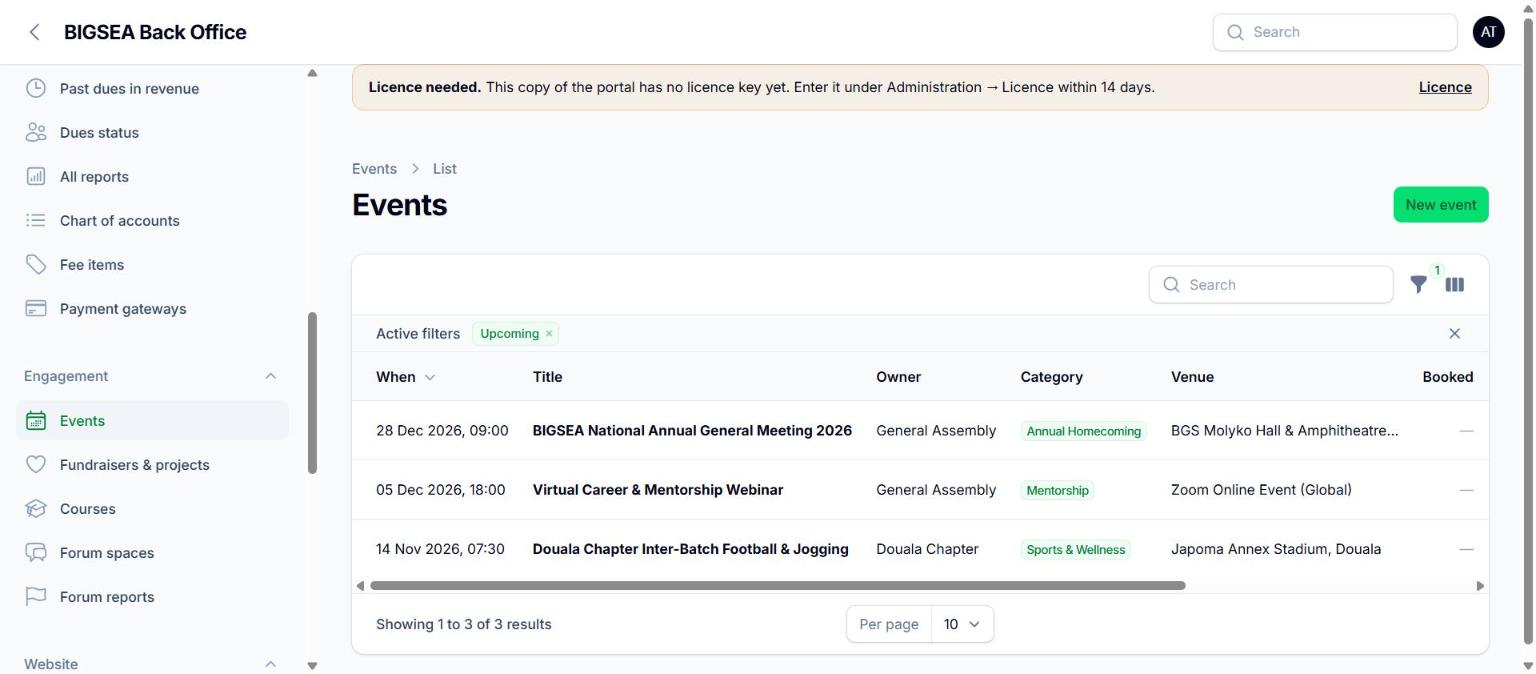This screenshot has width=1536, height=674.
Task: Clear all active filters with X
Action: [1455, 334]
